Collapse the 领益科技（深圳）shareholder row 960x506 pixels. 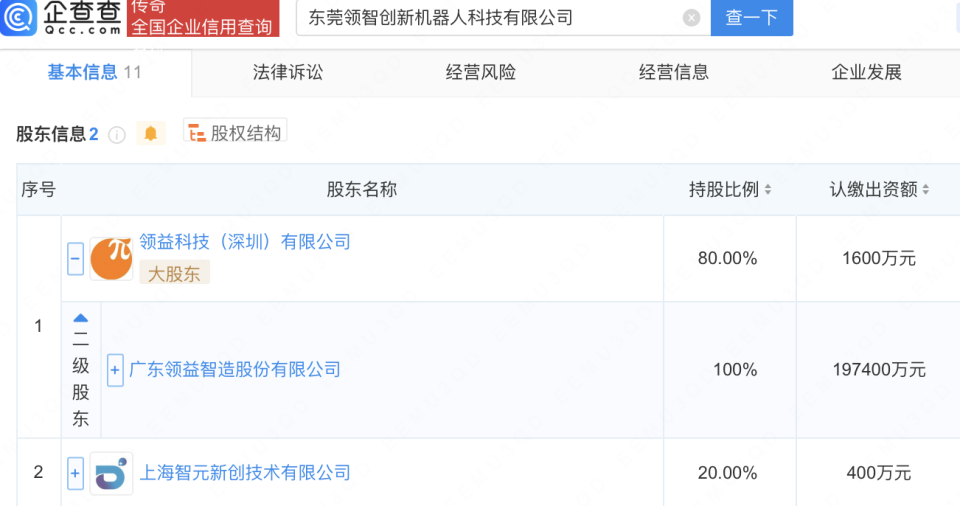pos(75,259)
